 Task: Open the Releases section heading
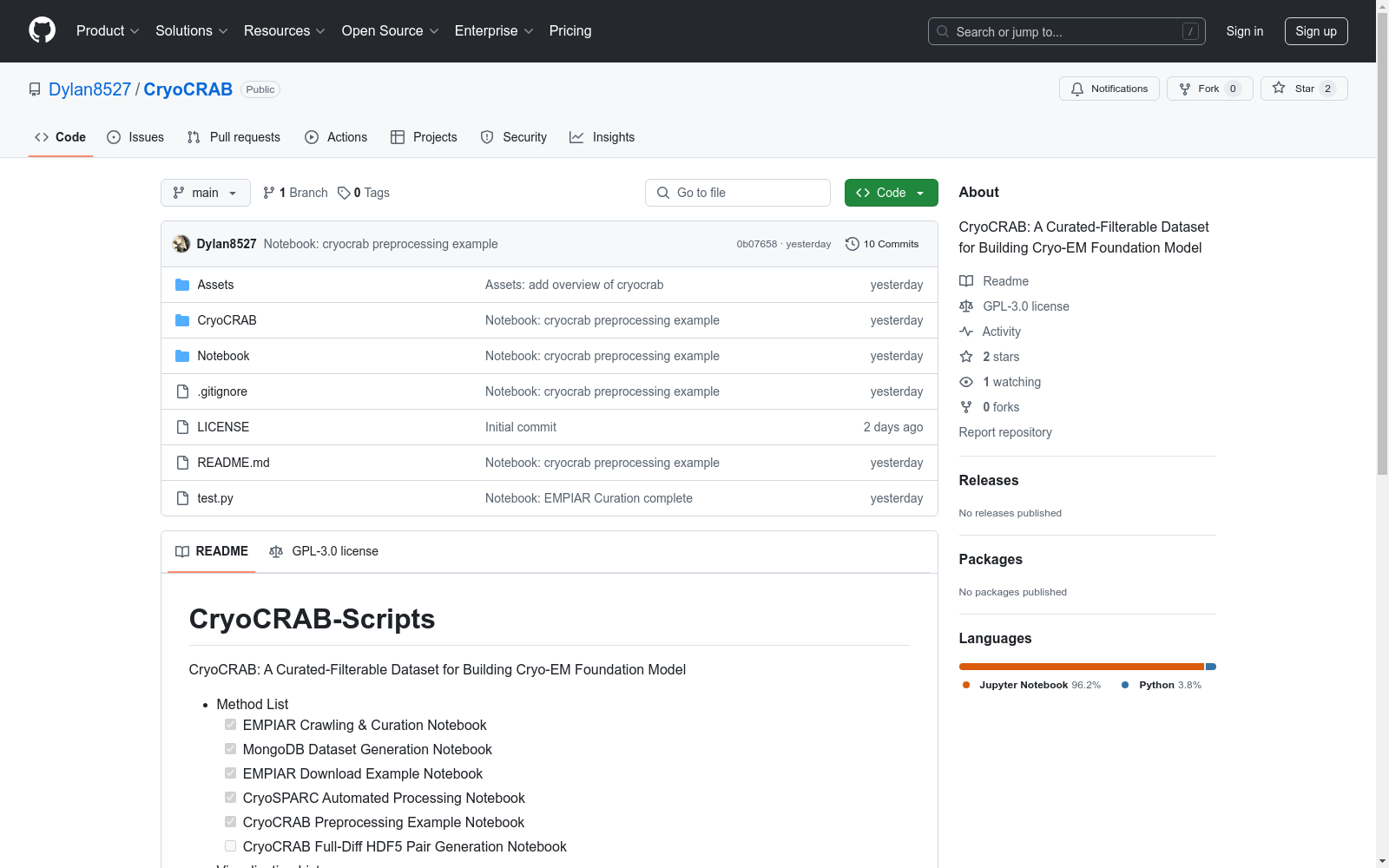[x=989, y=481]
